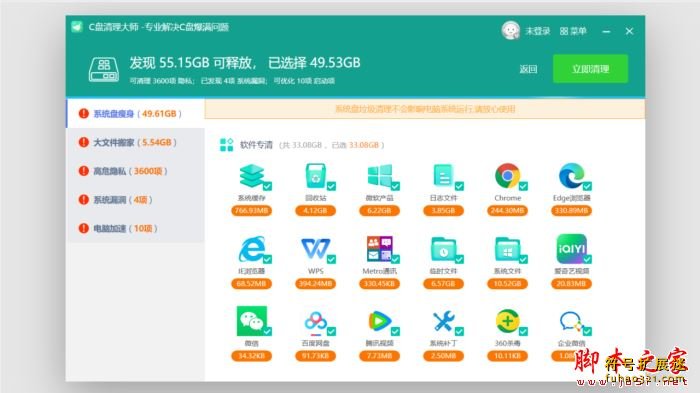Click the 6.22GB size badge
Viewport: 700px width, 393px height.
click(x=379, y=210)
